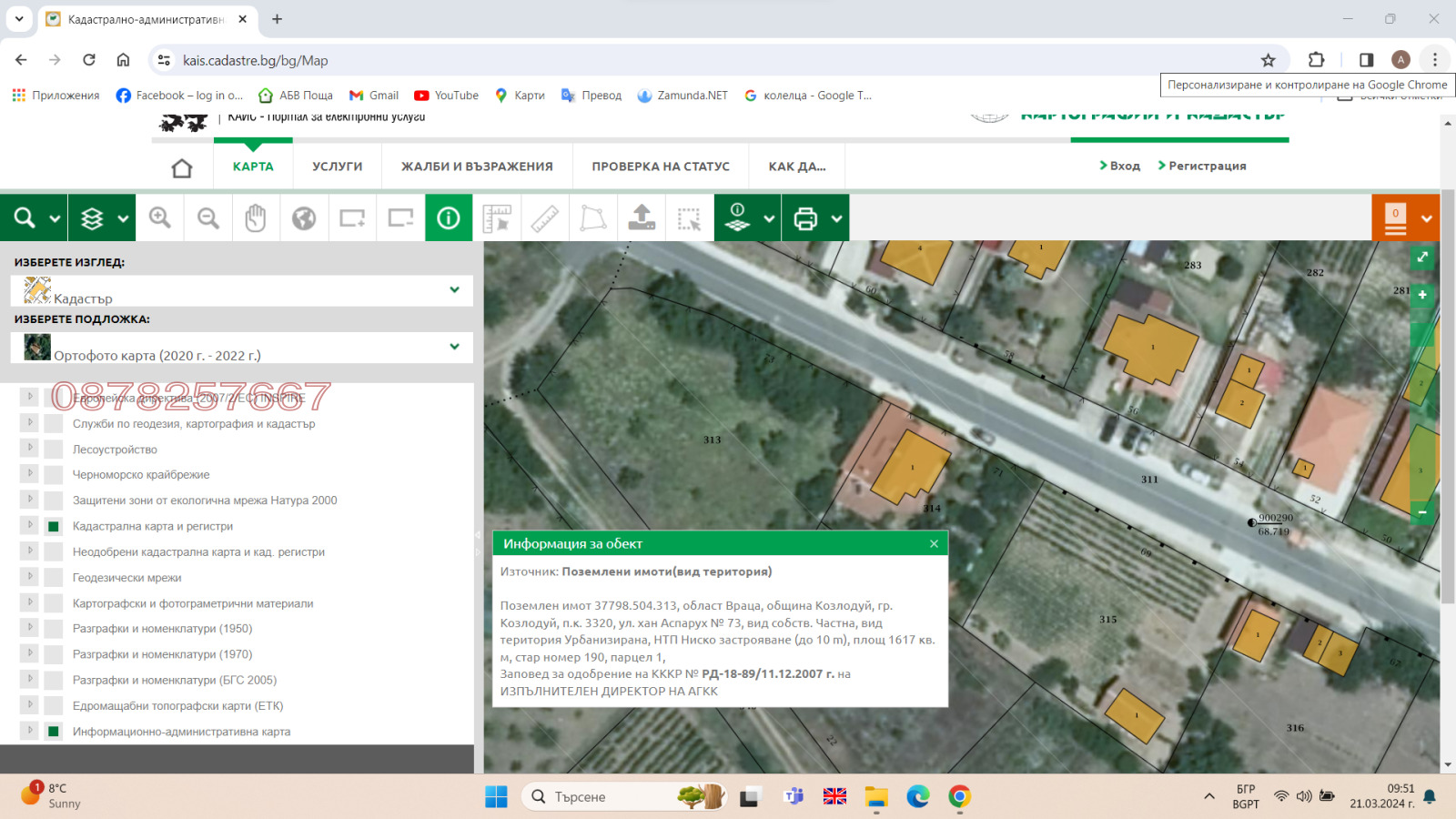Switch to the УСЛУГИ tab
This screenshot has height=819, width=1456.
pos(337,167)
